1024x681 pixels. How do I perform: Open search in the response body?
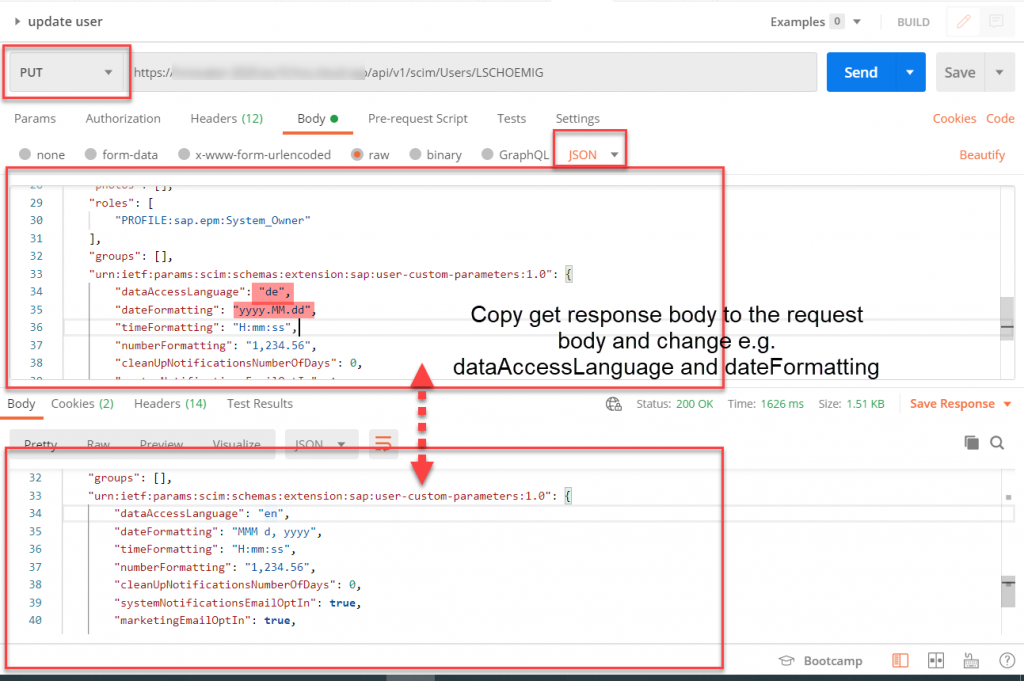pos(997,443)
